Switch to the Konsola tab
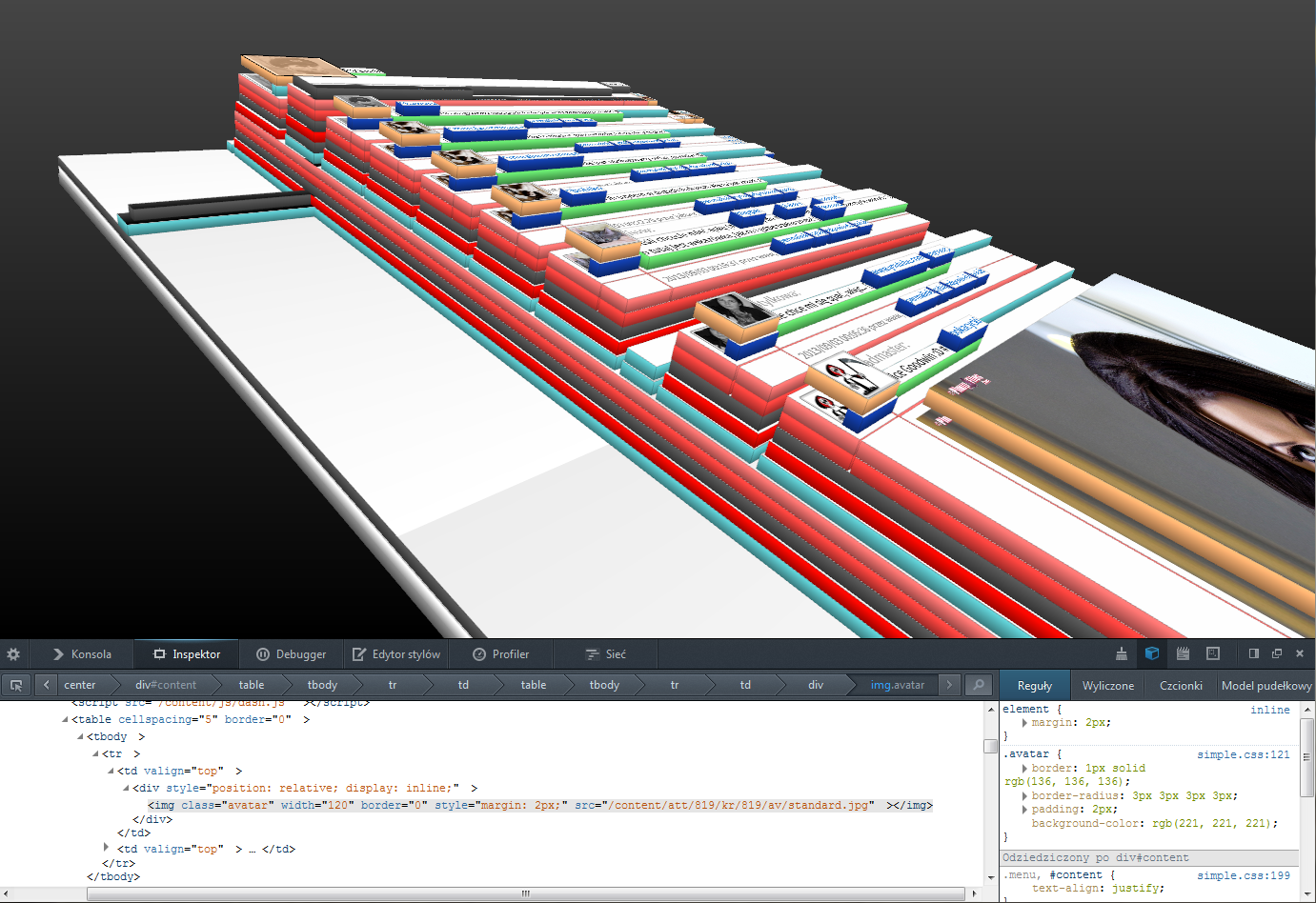Screen dimensions: 1316x903 click(82, 654)
